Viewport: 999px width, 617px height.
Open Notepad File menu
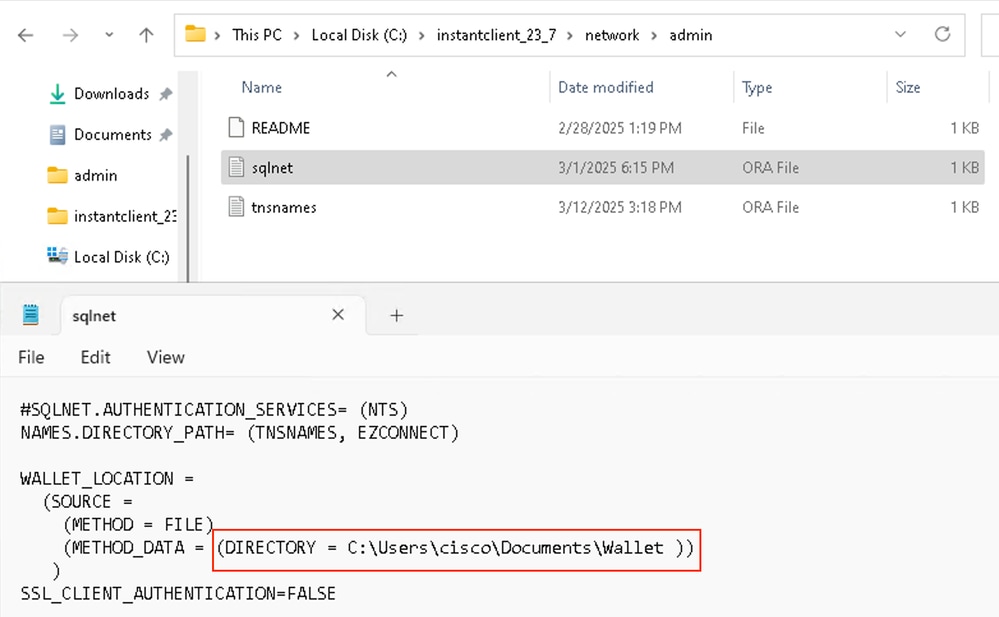[31, 357]
